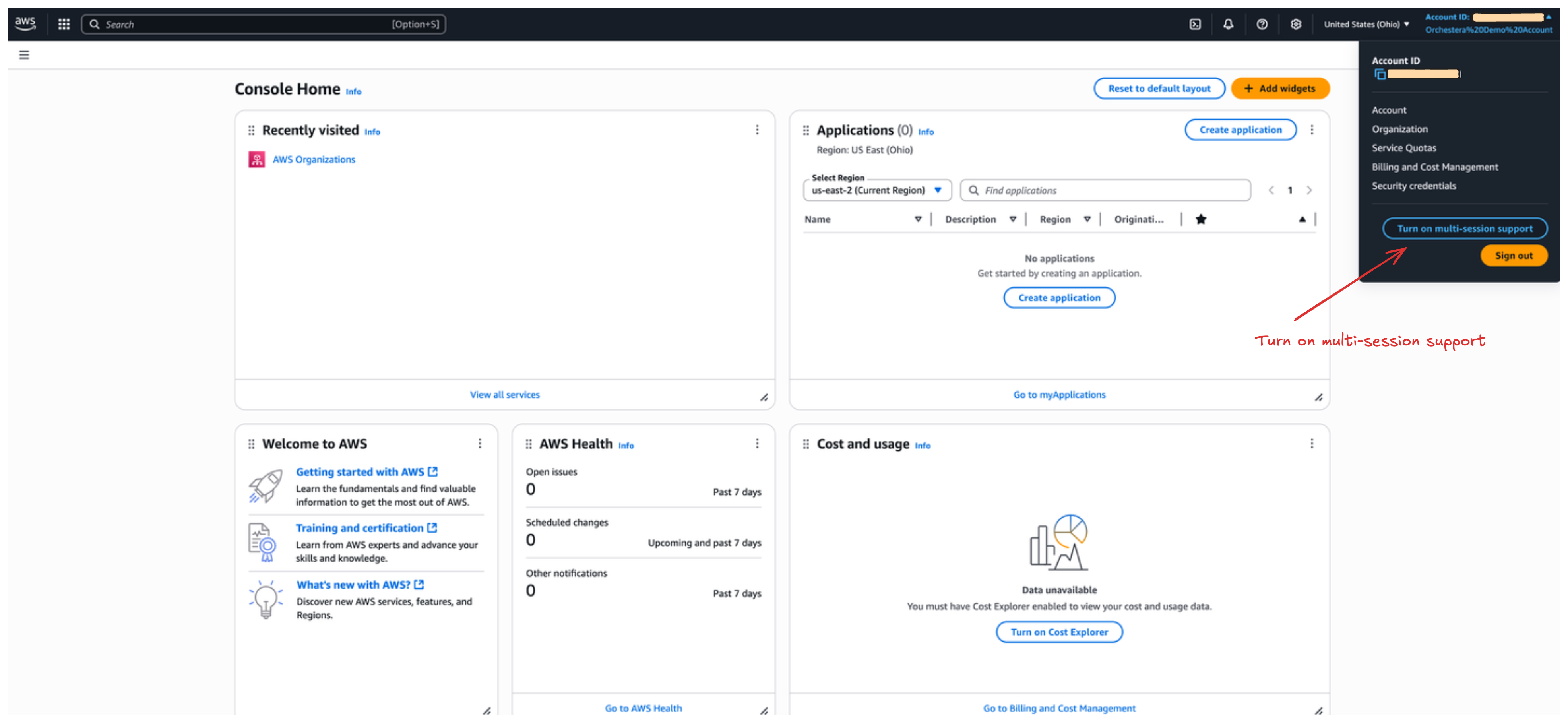Image resolution: width=1568 pixels, height=723 pixels.
Task: Open the Recently visited widget options menu
Action: pos(757,130)
